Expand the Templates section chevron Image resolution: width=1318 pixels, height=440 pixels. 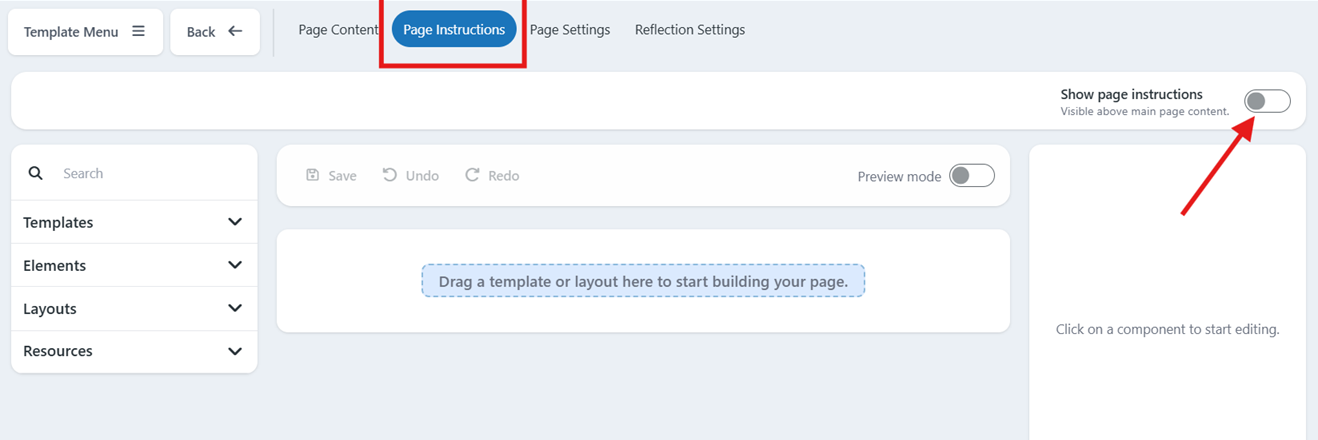pyautogui.click(x=235, y=222)
